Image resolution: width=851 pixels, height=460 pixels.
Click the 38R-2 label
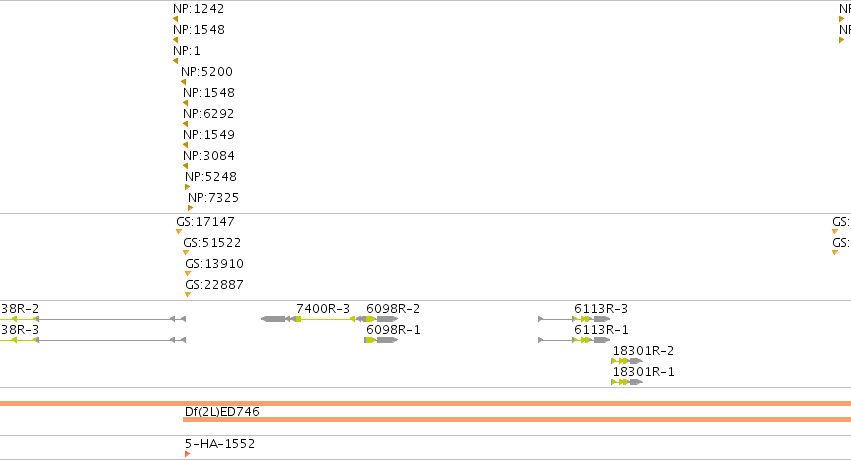(x=20, y=309)
